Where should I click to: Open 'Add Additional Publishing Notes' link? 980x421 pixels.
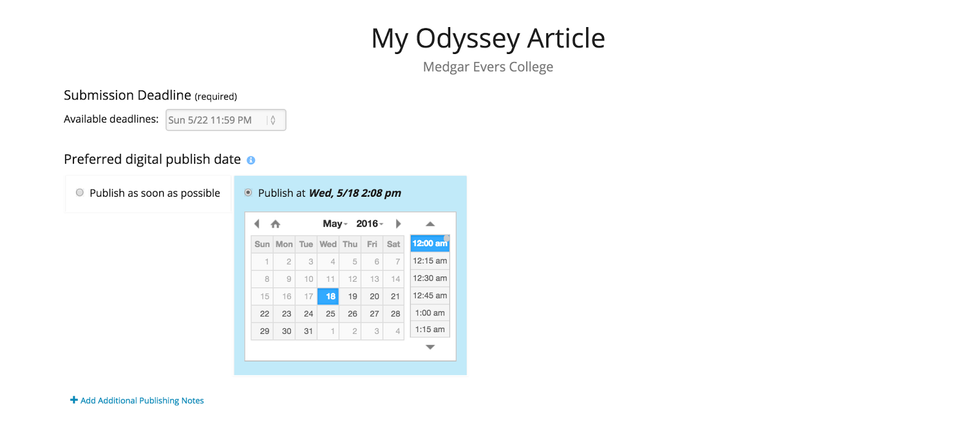coord(142,400)
